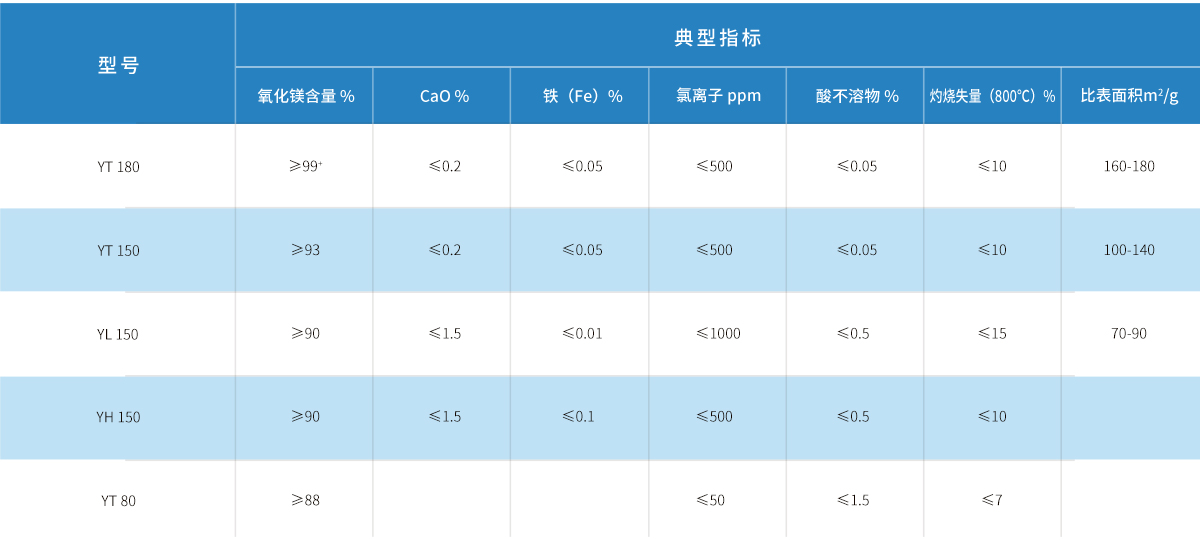Image resolution: width=1200 pixels, height=540 pixels.
Task: Click the YT 180 model row label
Action: pos(118,167)
